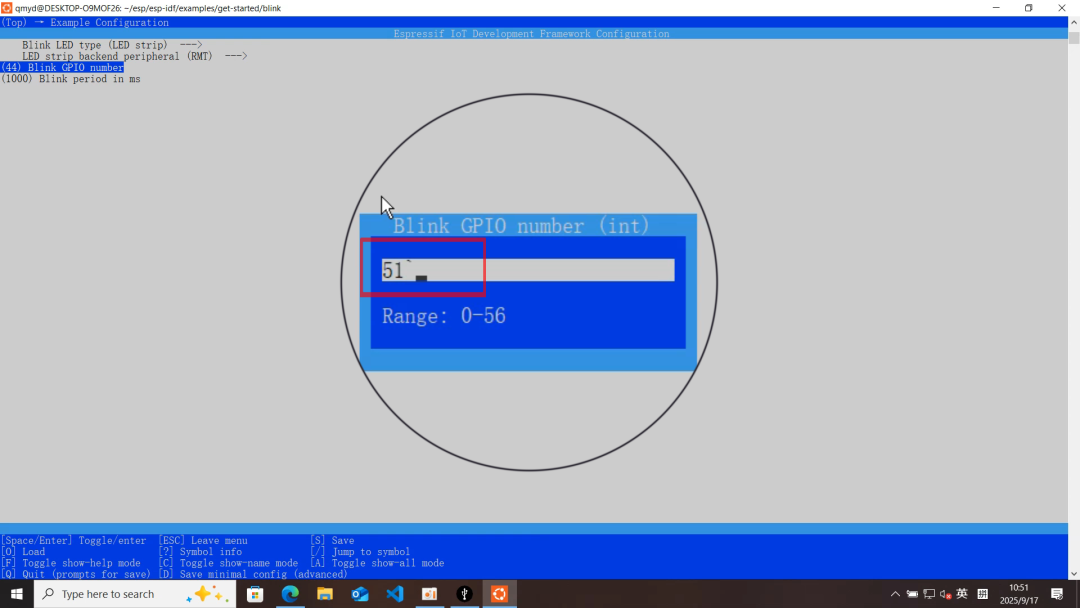Check battery status tray icon

pyautogui.click(x=912, y=594)
